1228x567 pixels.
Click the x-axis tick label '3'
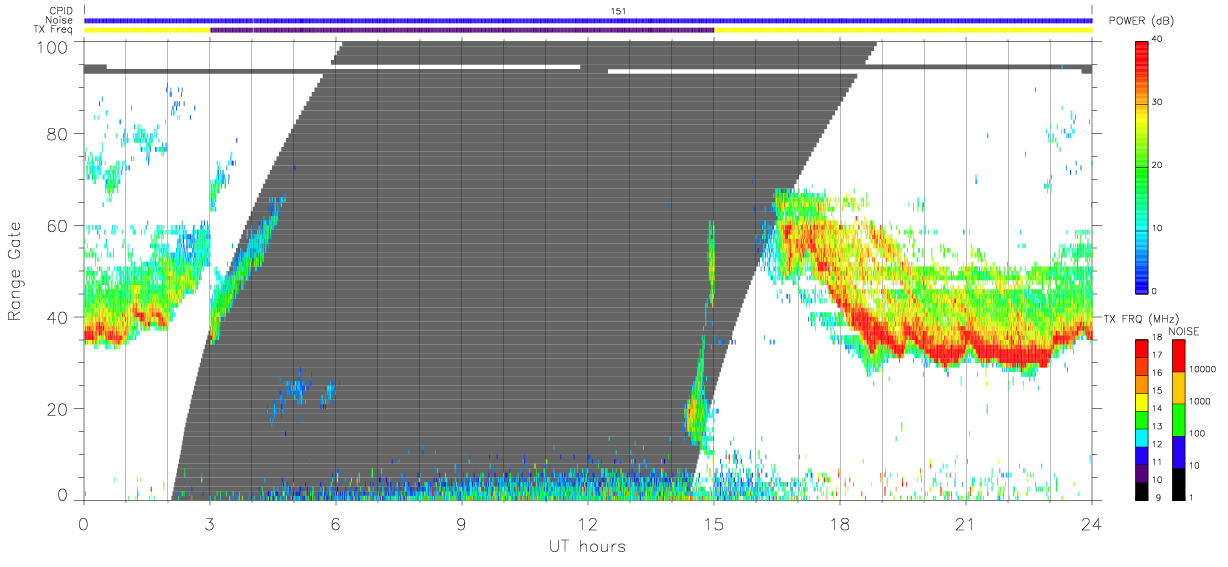[x=209, y=524]
